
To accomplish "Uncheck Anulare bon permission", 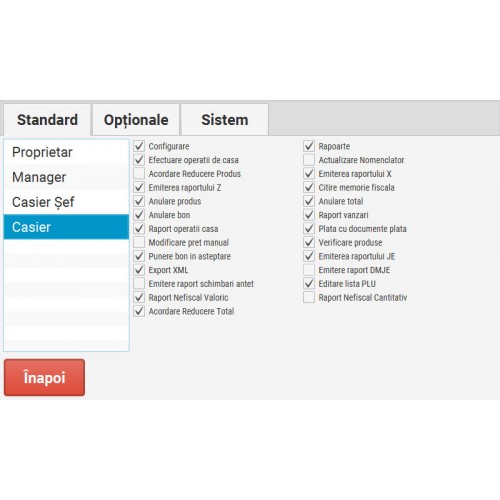I will click(139, 215).
